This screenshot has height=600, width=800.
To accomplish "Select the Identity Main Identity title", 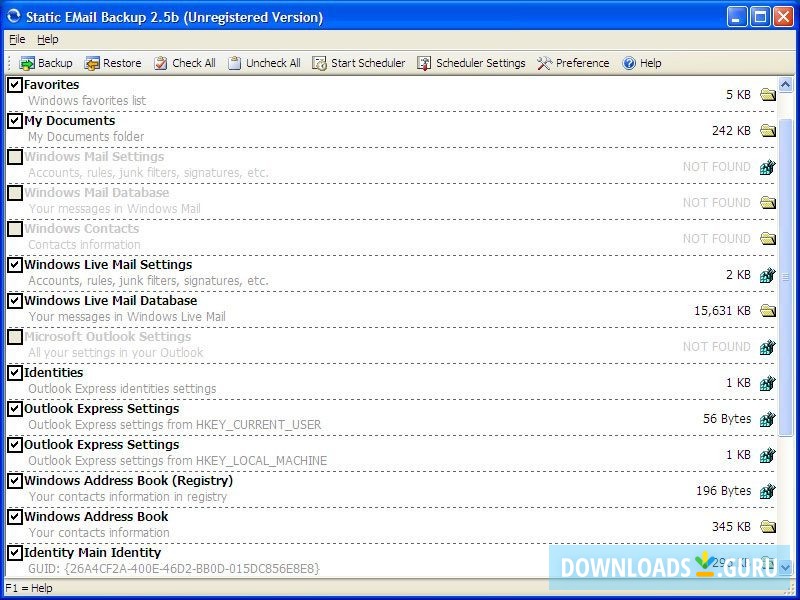I will pyautogui.click(x=92, y=553).
